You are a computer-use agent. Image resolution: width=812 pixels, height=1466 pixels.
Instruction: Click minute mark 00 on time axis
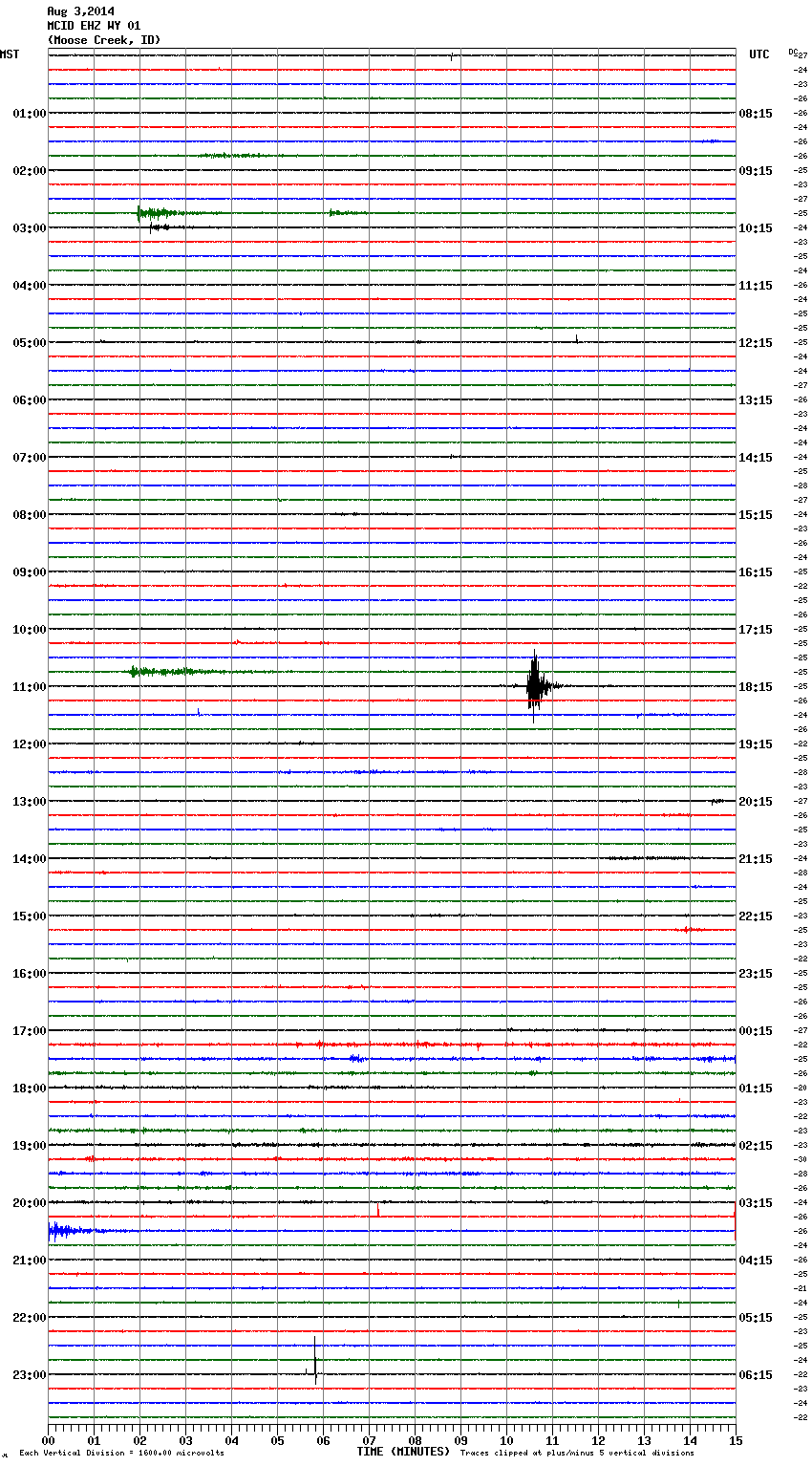coord(48,1440)
